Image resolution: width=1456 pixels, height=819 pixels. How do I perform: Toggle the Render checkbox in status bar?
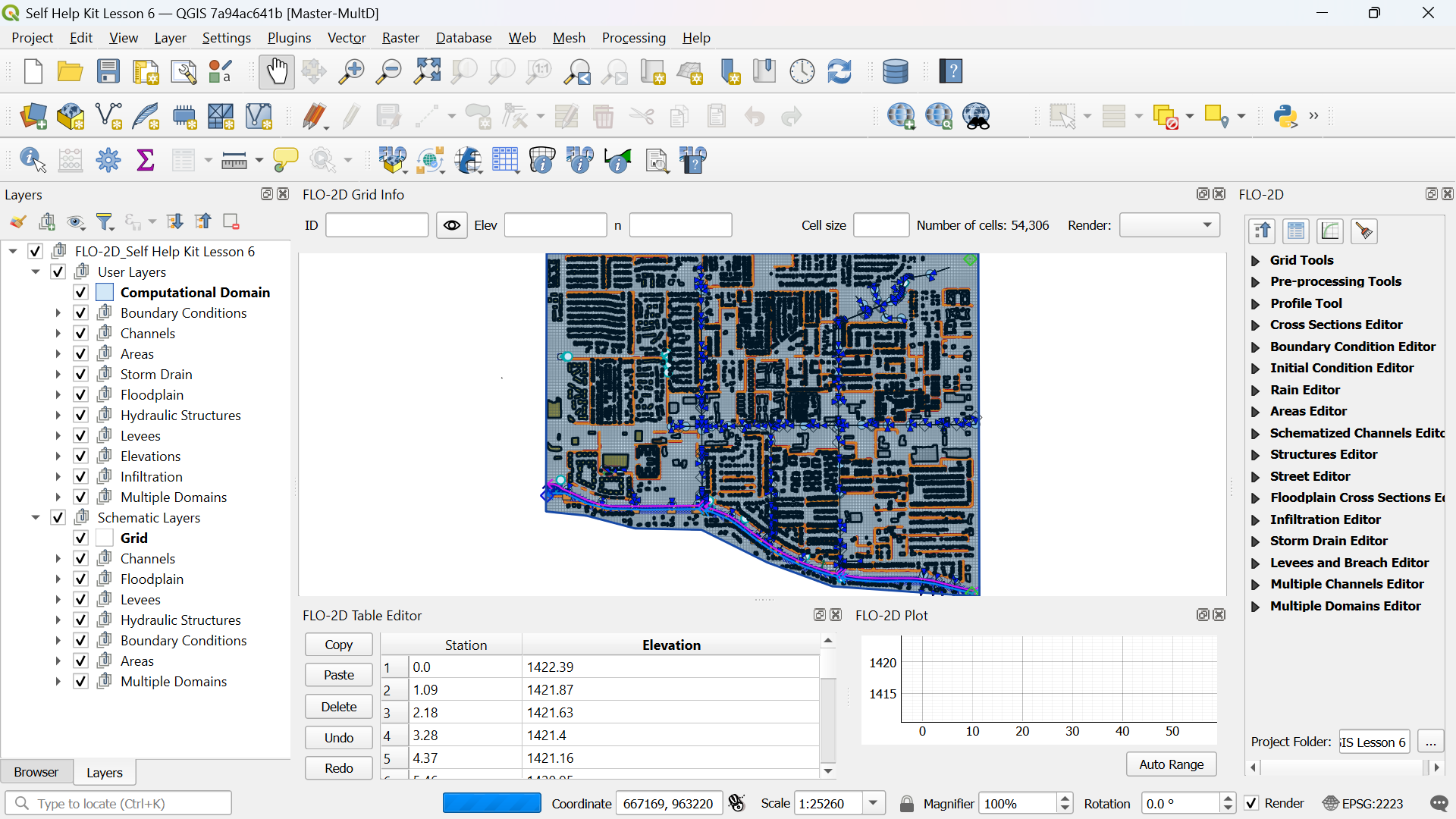point(1252,804)
